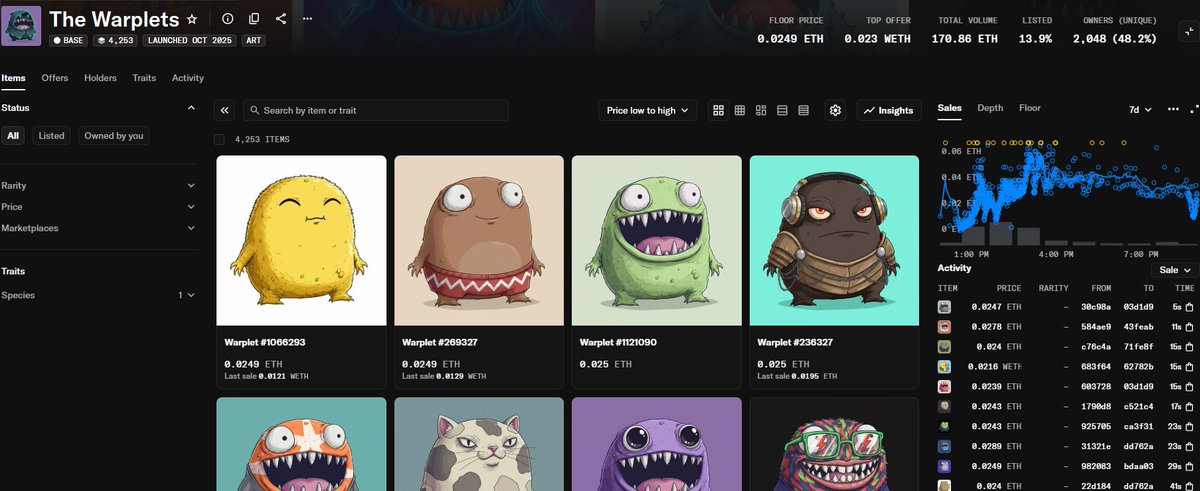Click the Floor Price value 0.0249 ETH
This screenshot has height=491, width=1200.
pos(789,38)
